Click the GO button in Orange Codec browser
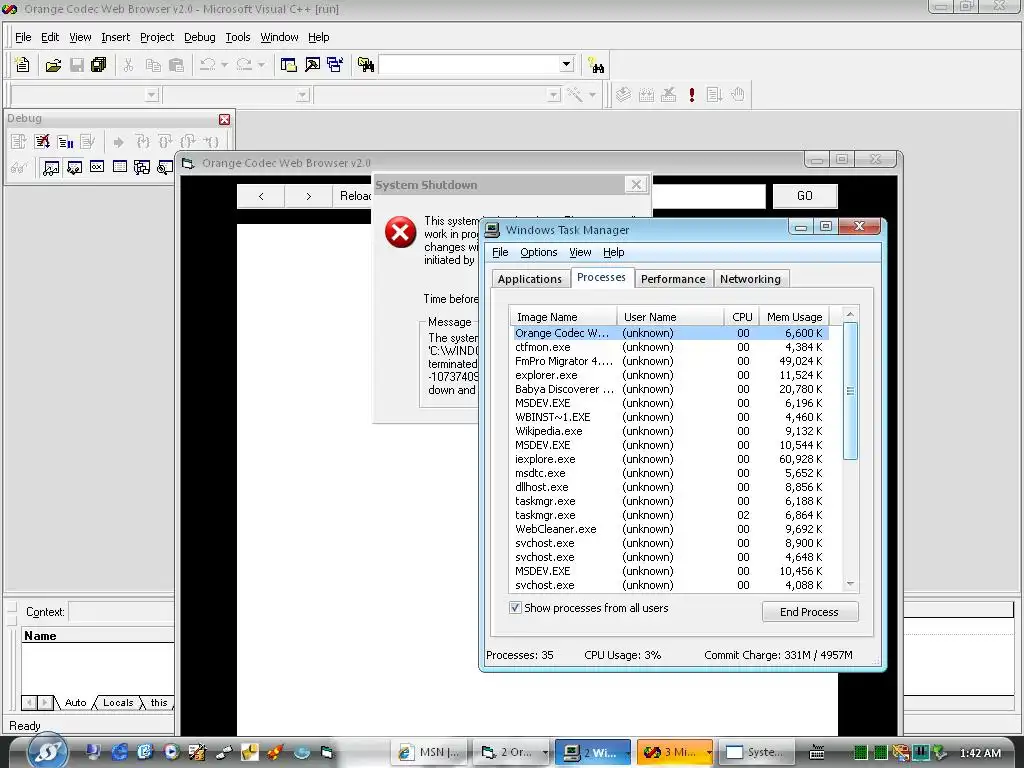The image size is (1024, 768). pyautogui.click(x=805, y=196)
